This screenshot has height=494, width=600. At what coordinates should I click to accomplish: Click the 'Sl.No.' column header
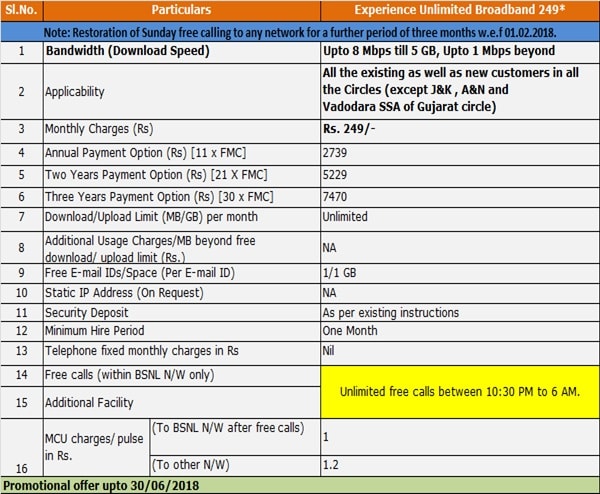click(21, 10)
